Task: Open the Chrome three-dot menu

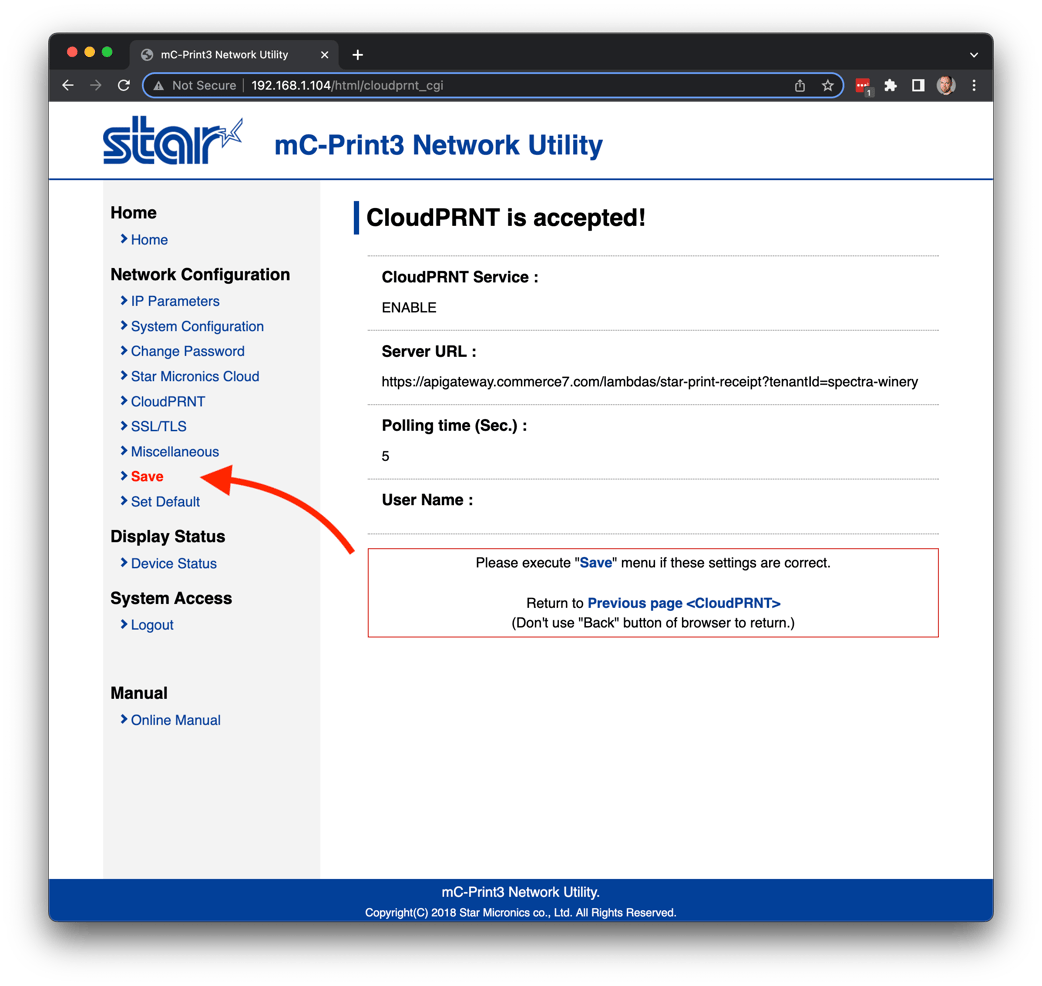Action: [x=974, y=86]
